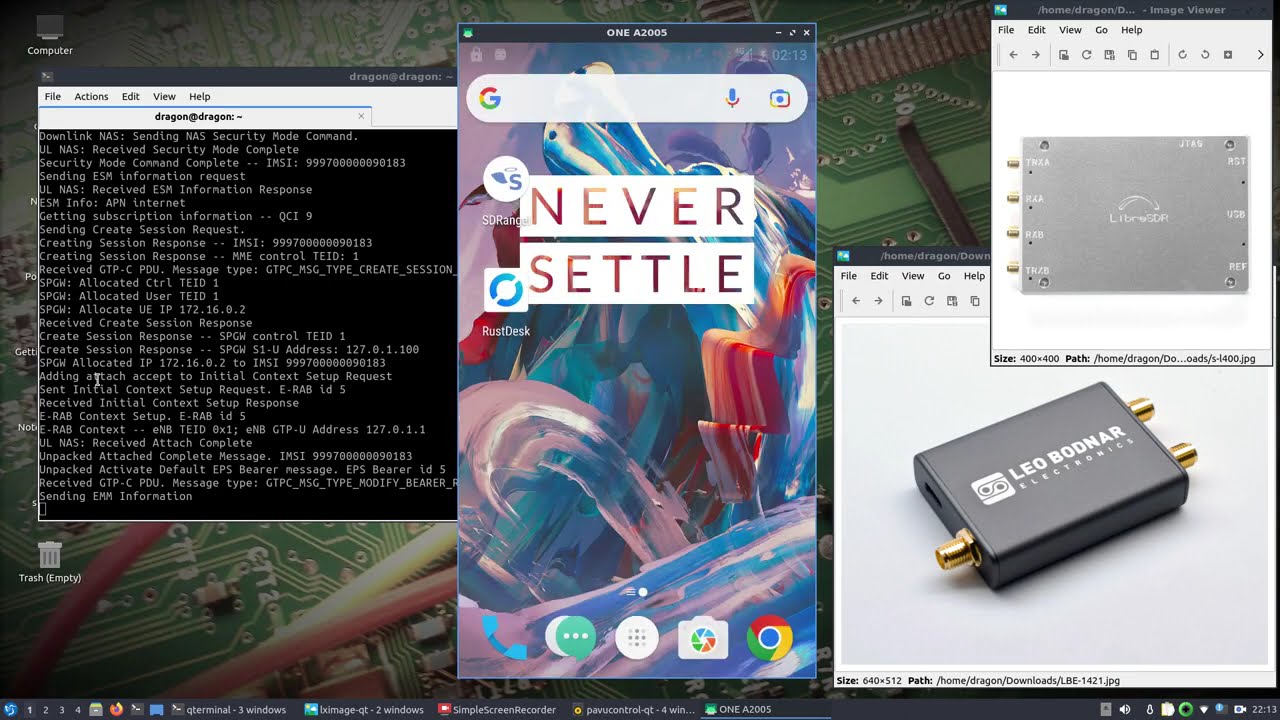1280x720 pixels.
Task: Click 'Size: 400×400' status text in viewer
Action: pyautogui.click(x=1026, y=358)
